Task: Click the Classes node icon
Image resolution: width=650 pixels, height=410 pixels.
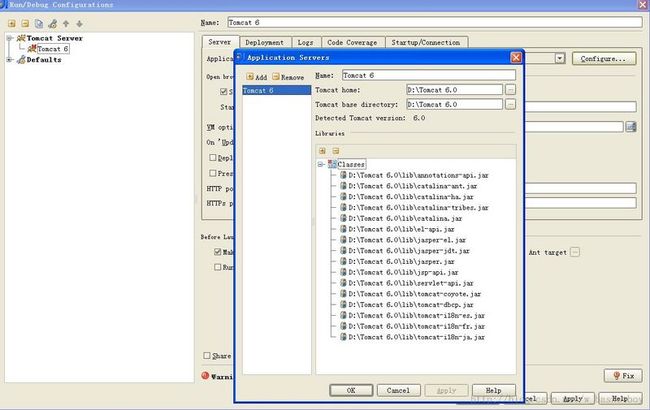Action: coord(332,164)
